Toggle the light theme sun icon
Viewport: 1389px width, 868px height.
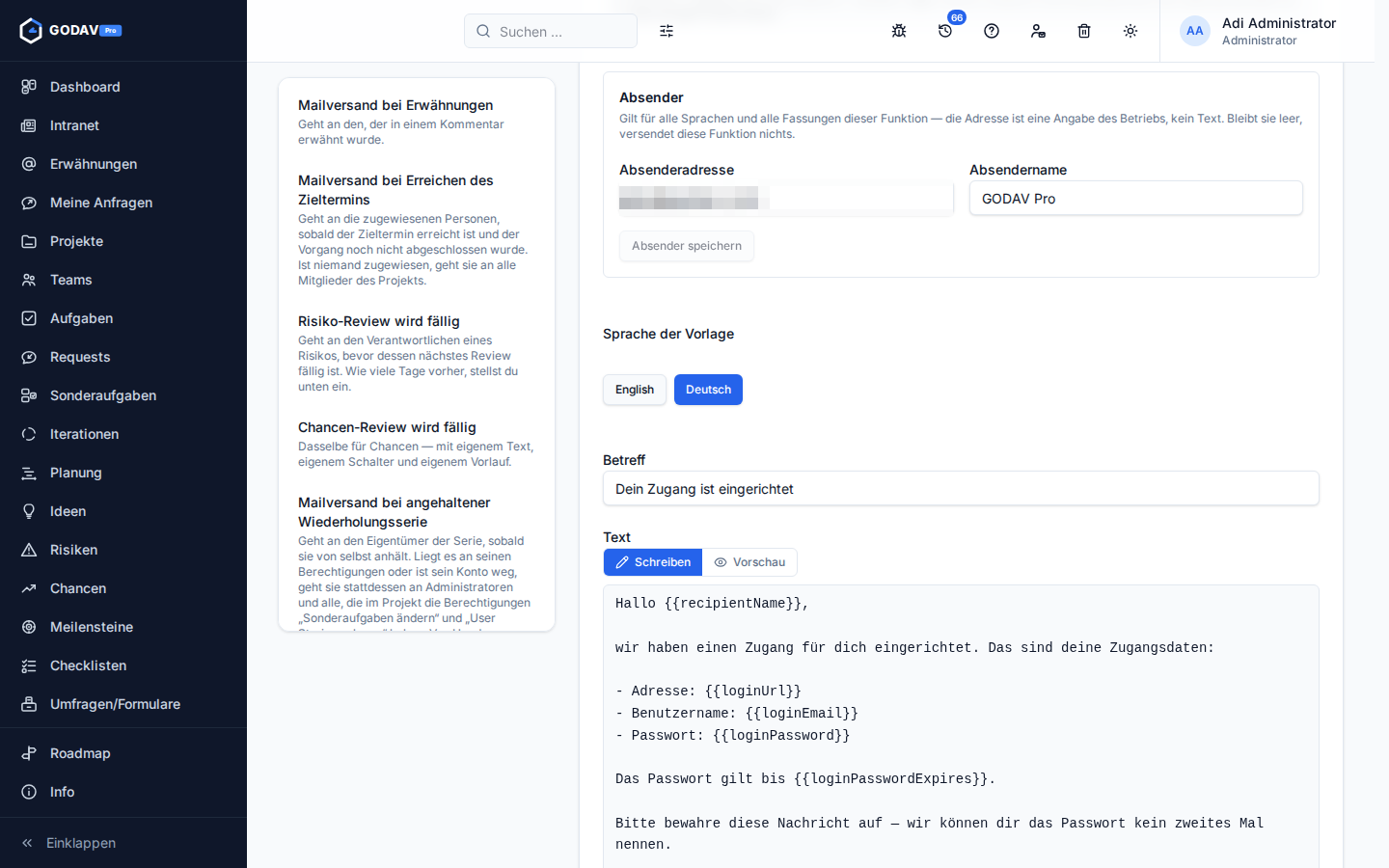coord(1130,31)
